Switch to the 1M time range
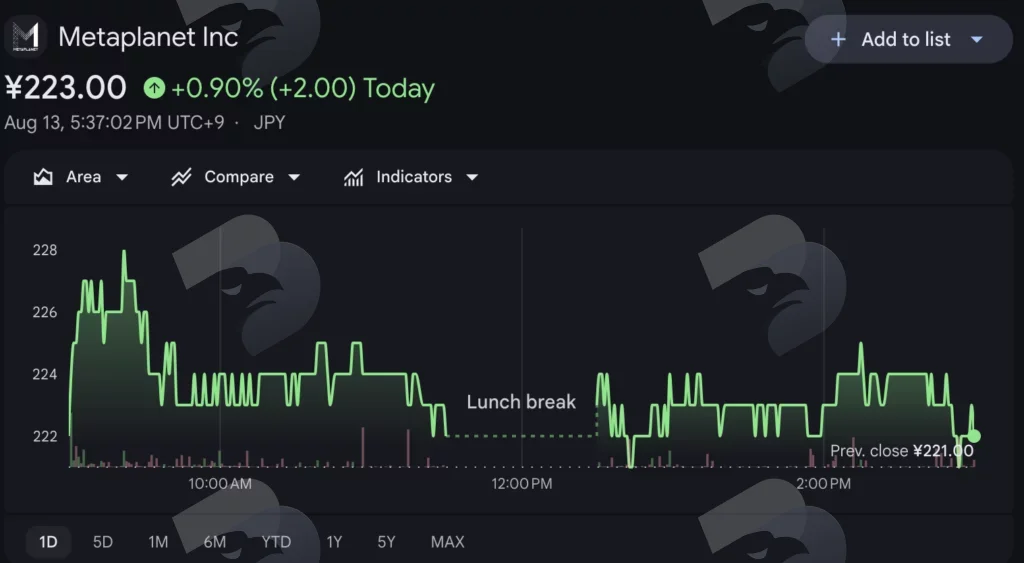 click(x=158, y=542)
